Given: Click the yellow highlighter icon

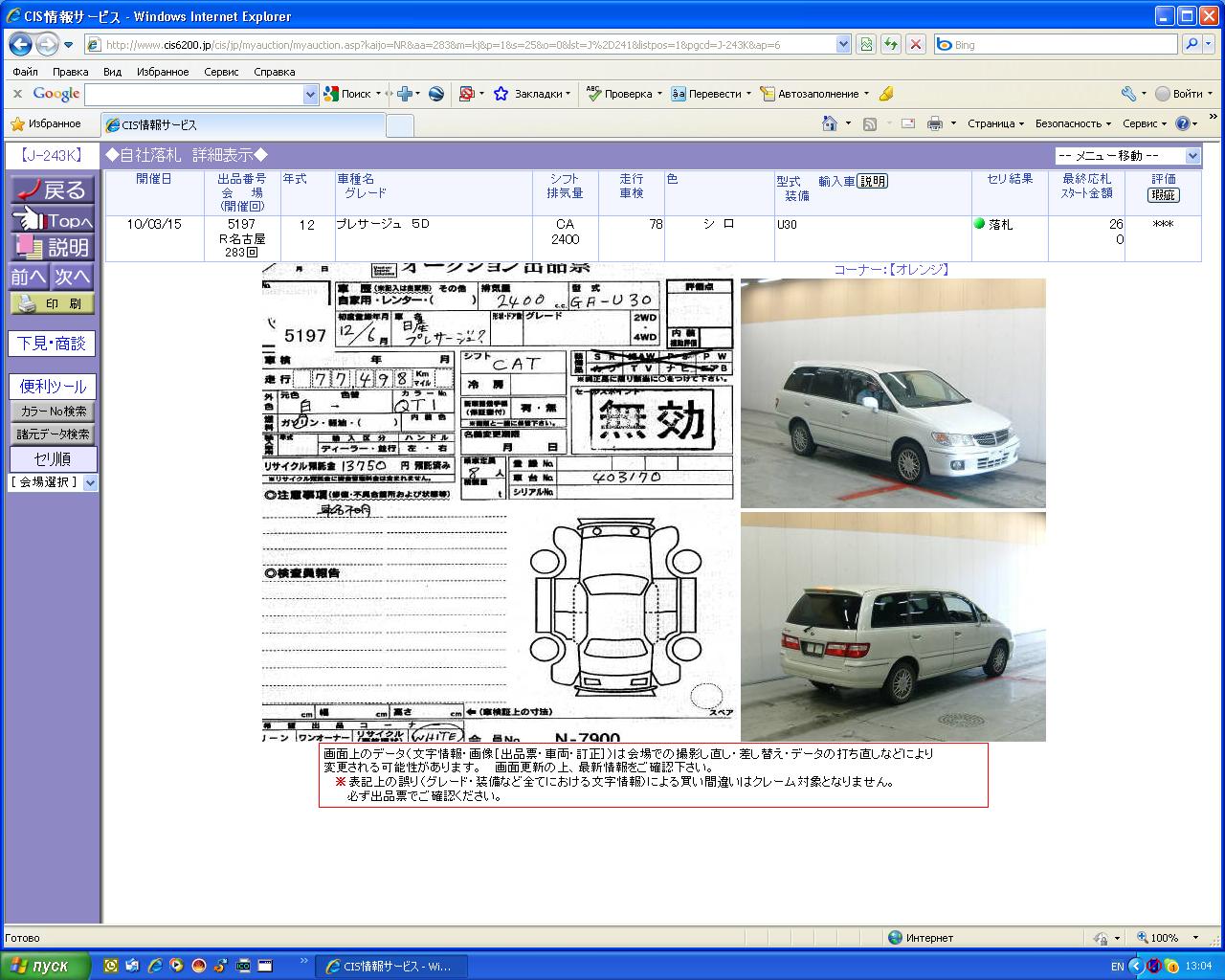Looking at the screenshot, I should click(886, 94).
